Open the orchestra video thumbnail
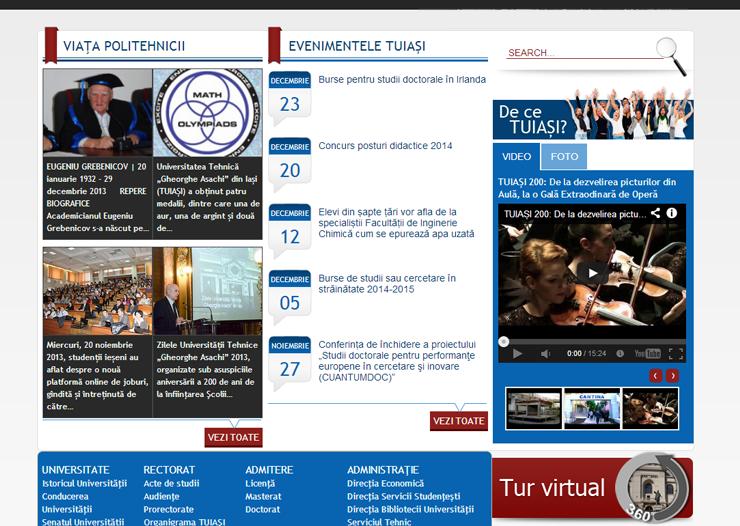Screen dimensions: 740x526 650,409
